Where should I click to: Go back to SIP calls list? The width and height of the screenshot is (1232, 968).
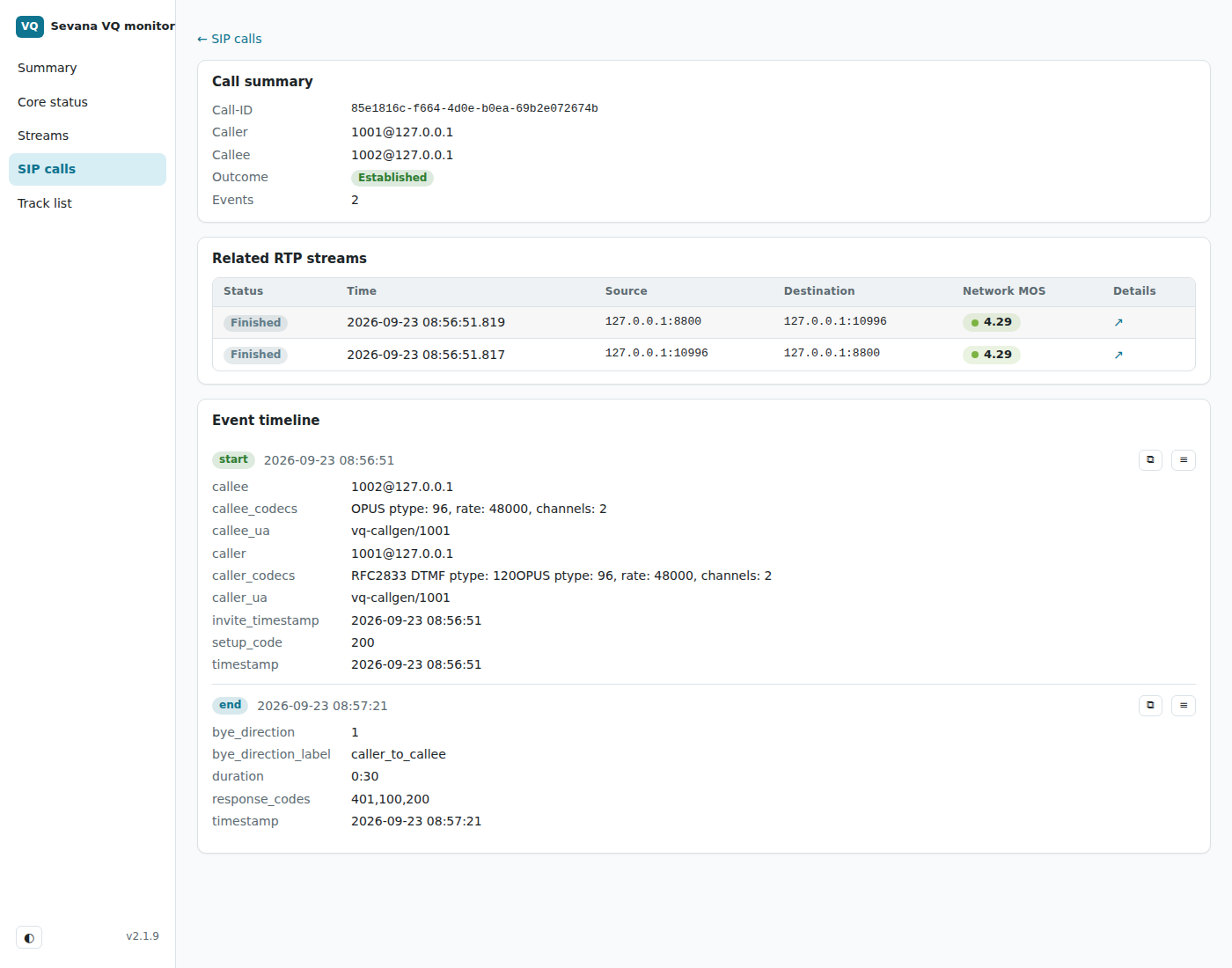coord(230,39)
